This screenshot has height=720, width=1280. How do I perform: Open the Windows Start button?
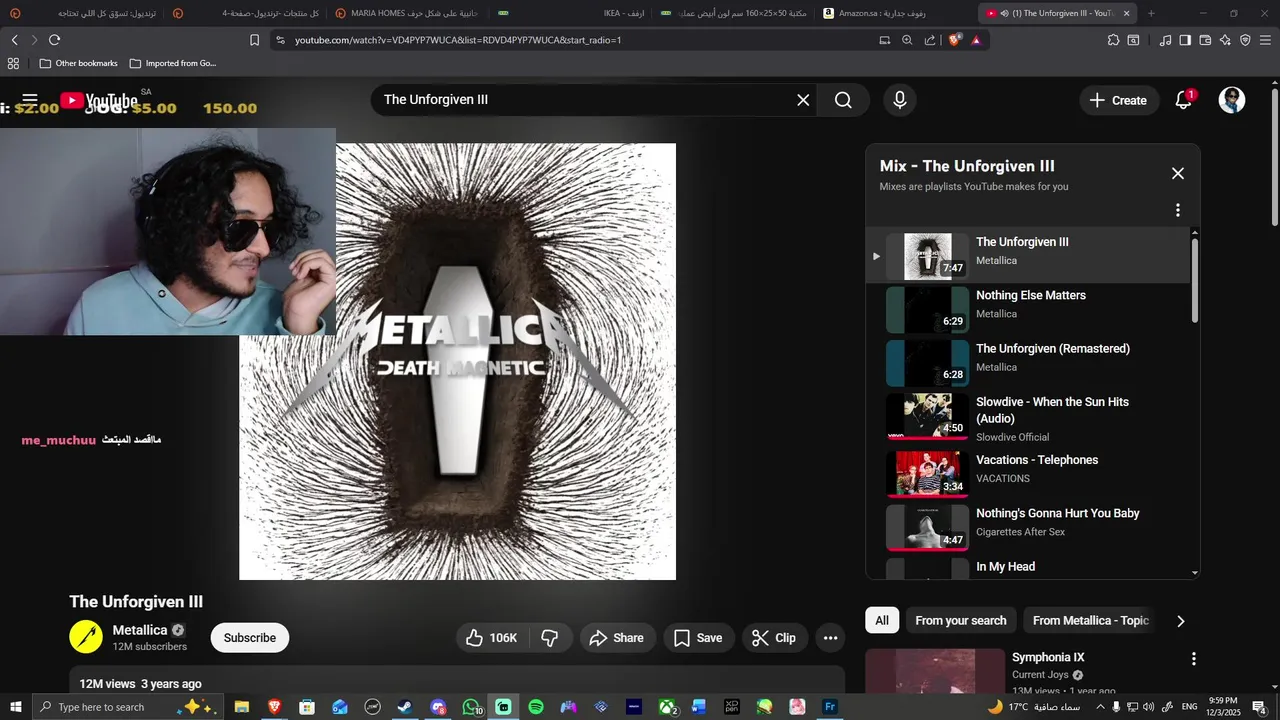[15, 707]
